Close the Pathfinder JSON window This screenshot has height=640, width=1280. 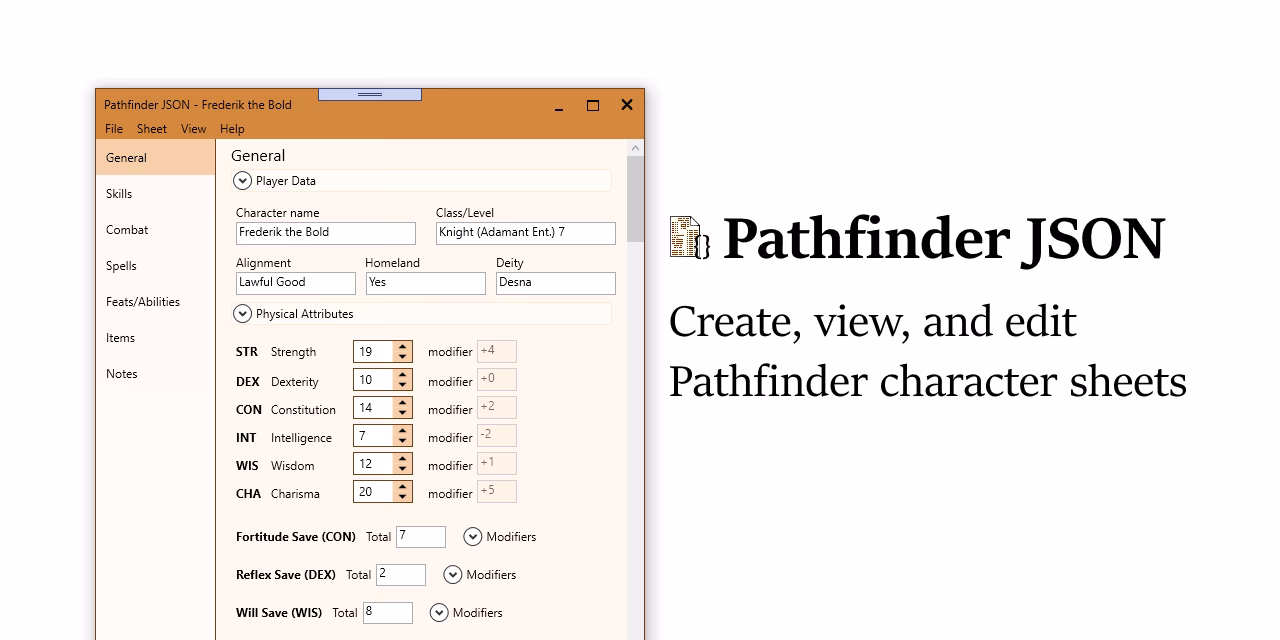[627, 105]
